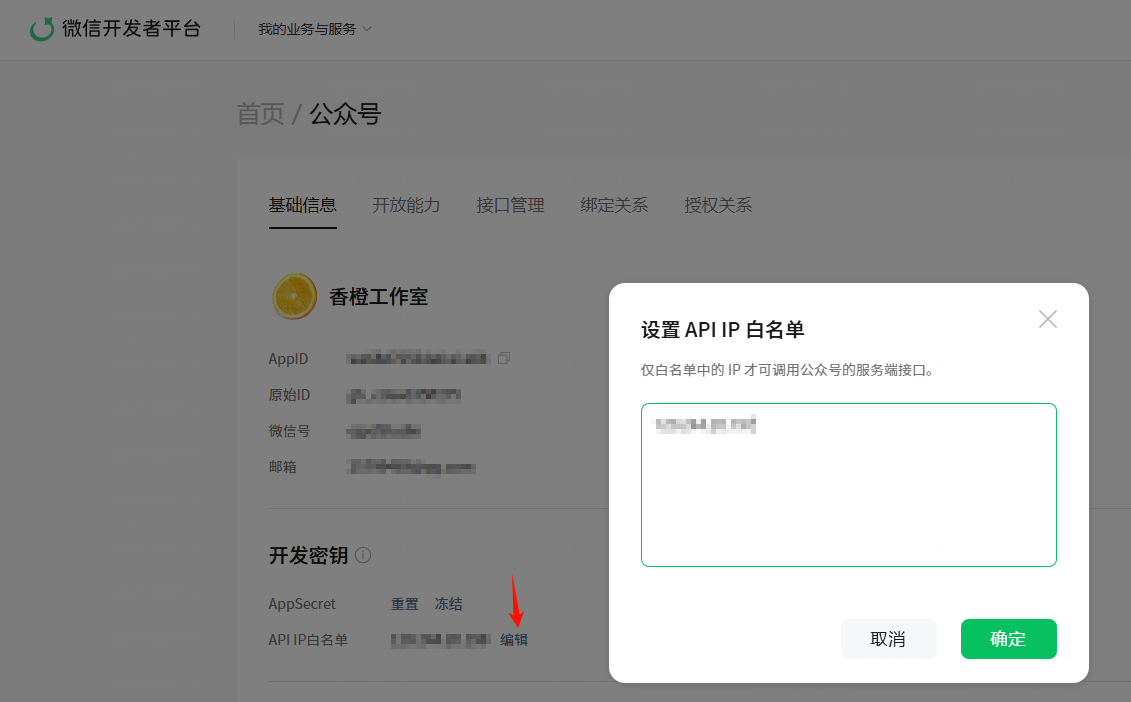
Task: Click the 微信号 label
Action: point(289,431)
